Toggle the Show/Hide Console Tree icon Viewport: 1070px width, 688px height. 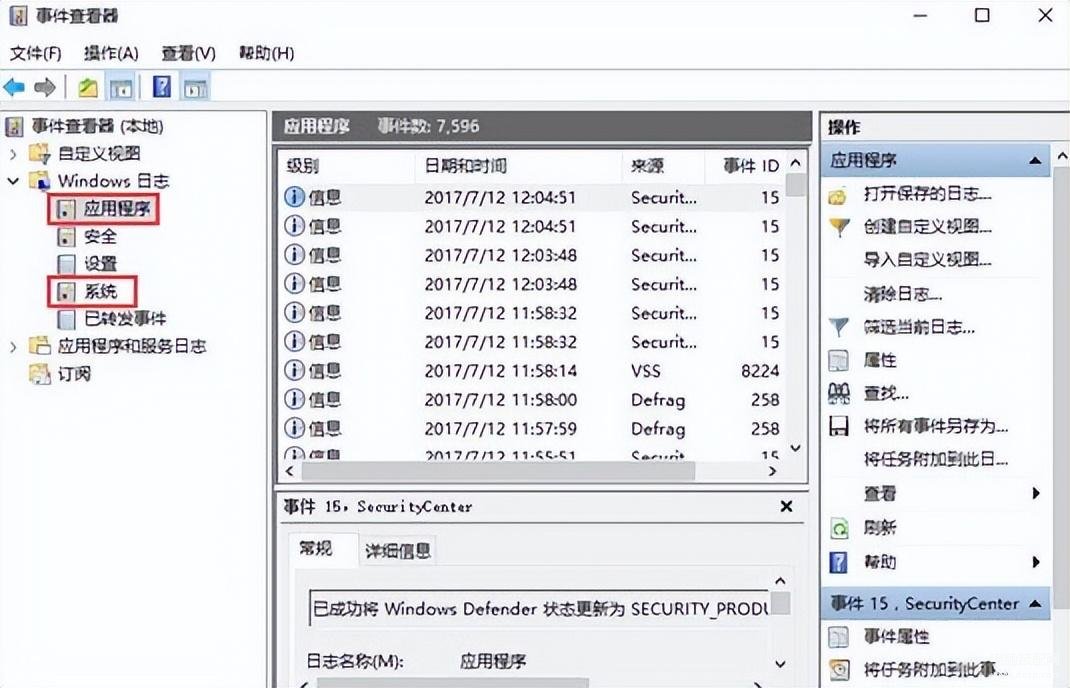(x=121, y=87)
